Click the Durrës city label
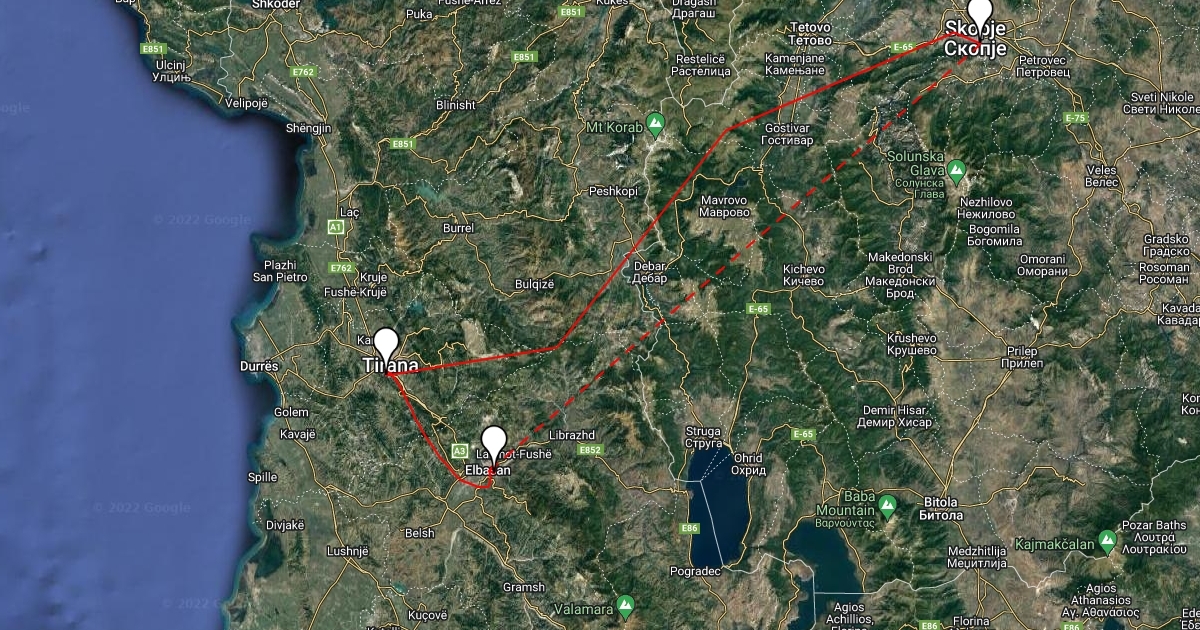 [259, 367]
